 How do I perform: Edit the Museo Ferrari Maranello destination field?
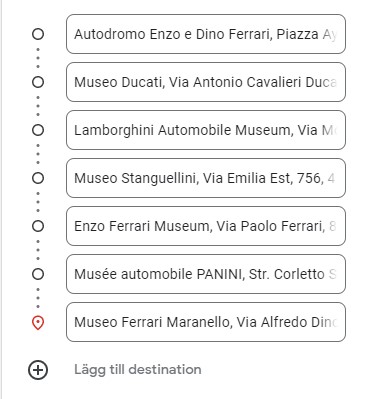(206, 322)
